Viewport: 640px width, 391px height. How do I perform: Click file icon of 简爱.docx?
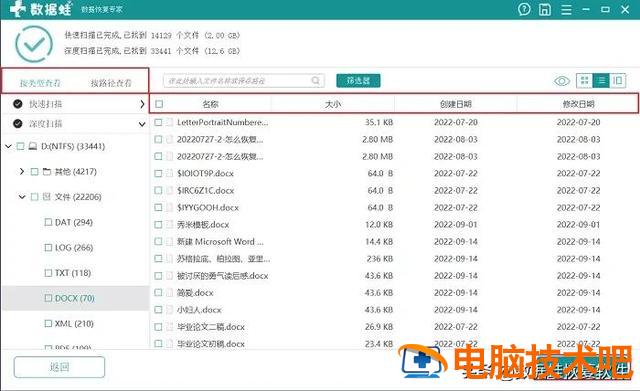click(169, 293)
